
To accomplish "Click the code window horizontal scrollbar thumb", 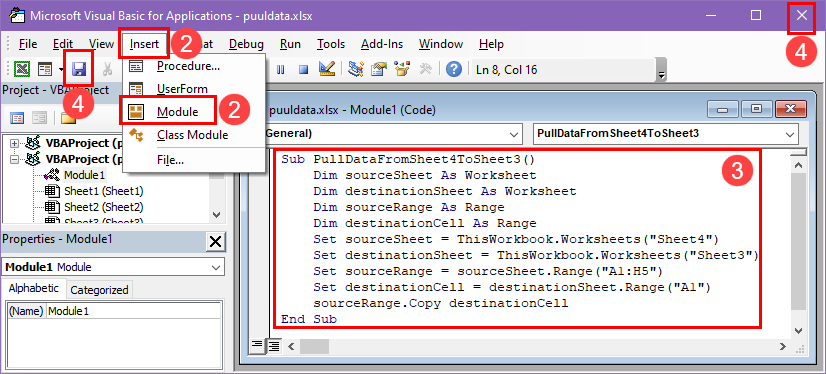I will (x=314, y=347).
